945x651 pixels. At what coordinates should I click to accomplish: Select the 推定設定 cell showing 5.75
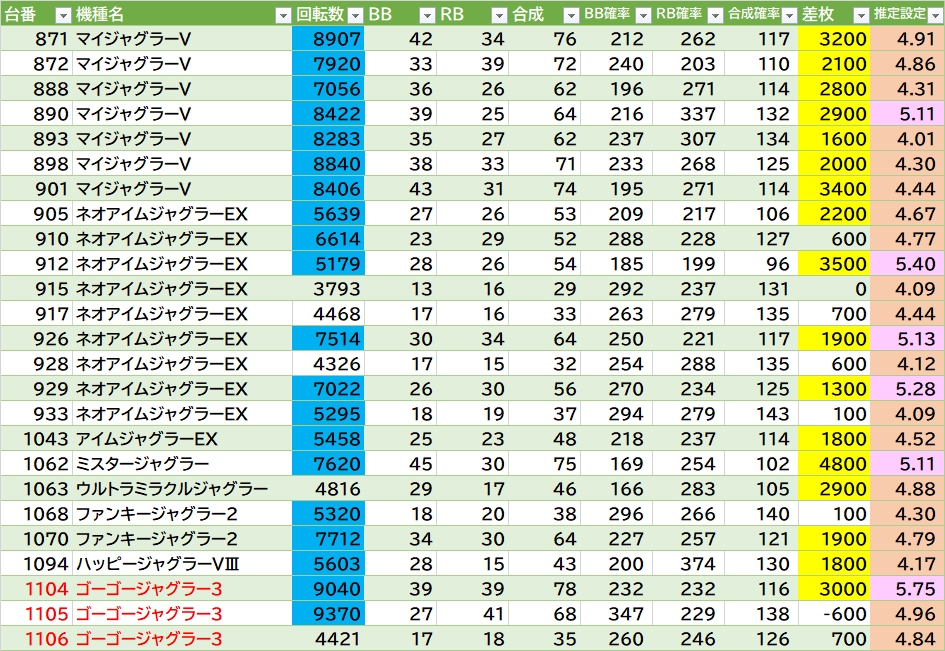coord(907,589)
